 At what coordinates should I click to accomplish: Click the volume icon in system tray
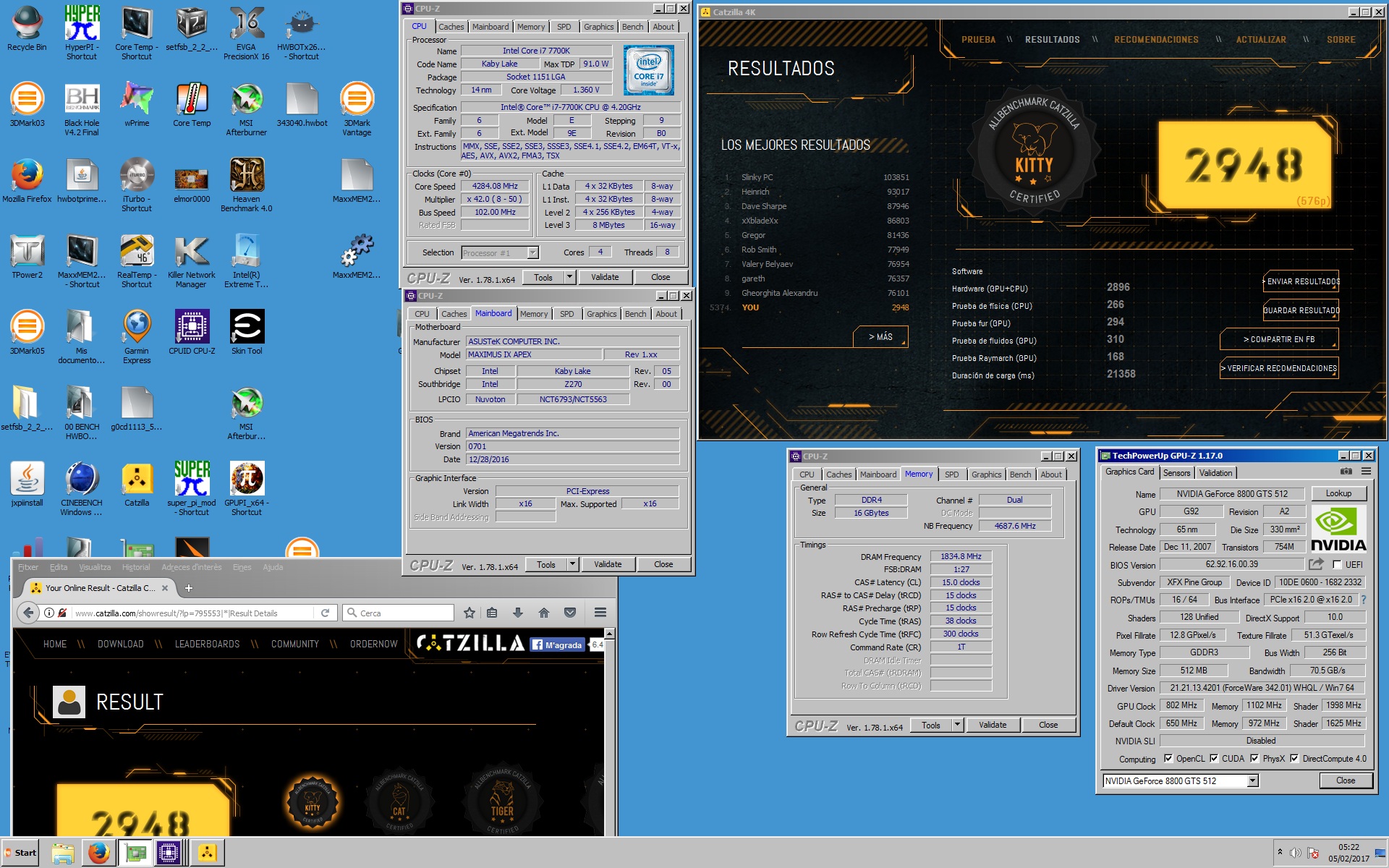pos(1296,853)
